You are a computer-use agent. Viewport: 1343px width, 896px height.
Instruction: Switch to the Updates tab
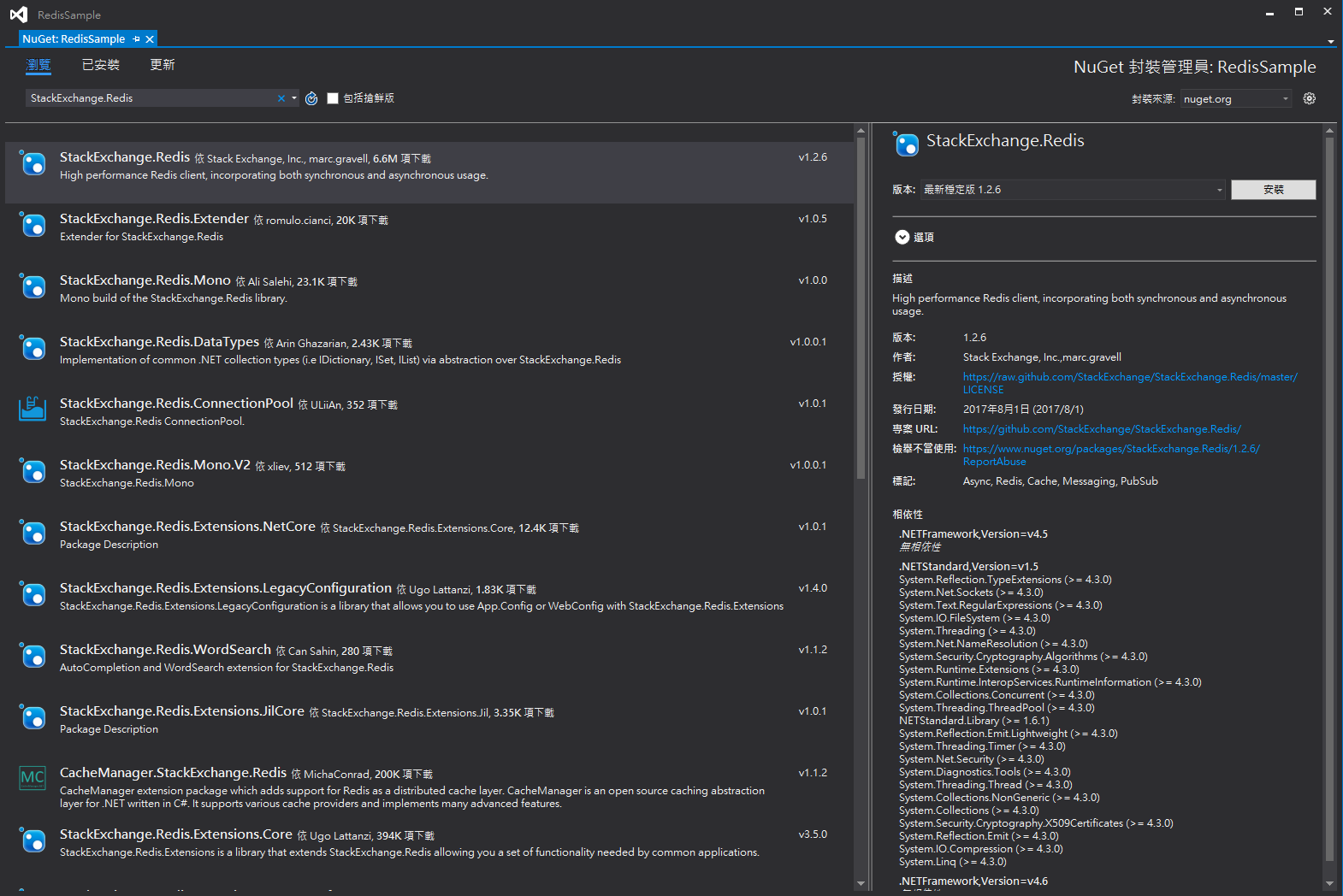(x=163, y=65)
